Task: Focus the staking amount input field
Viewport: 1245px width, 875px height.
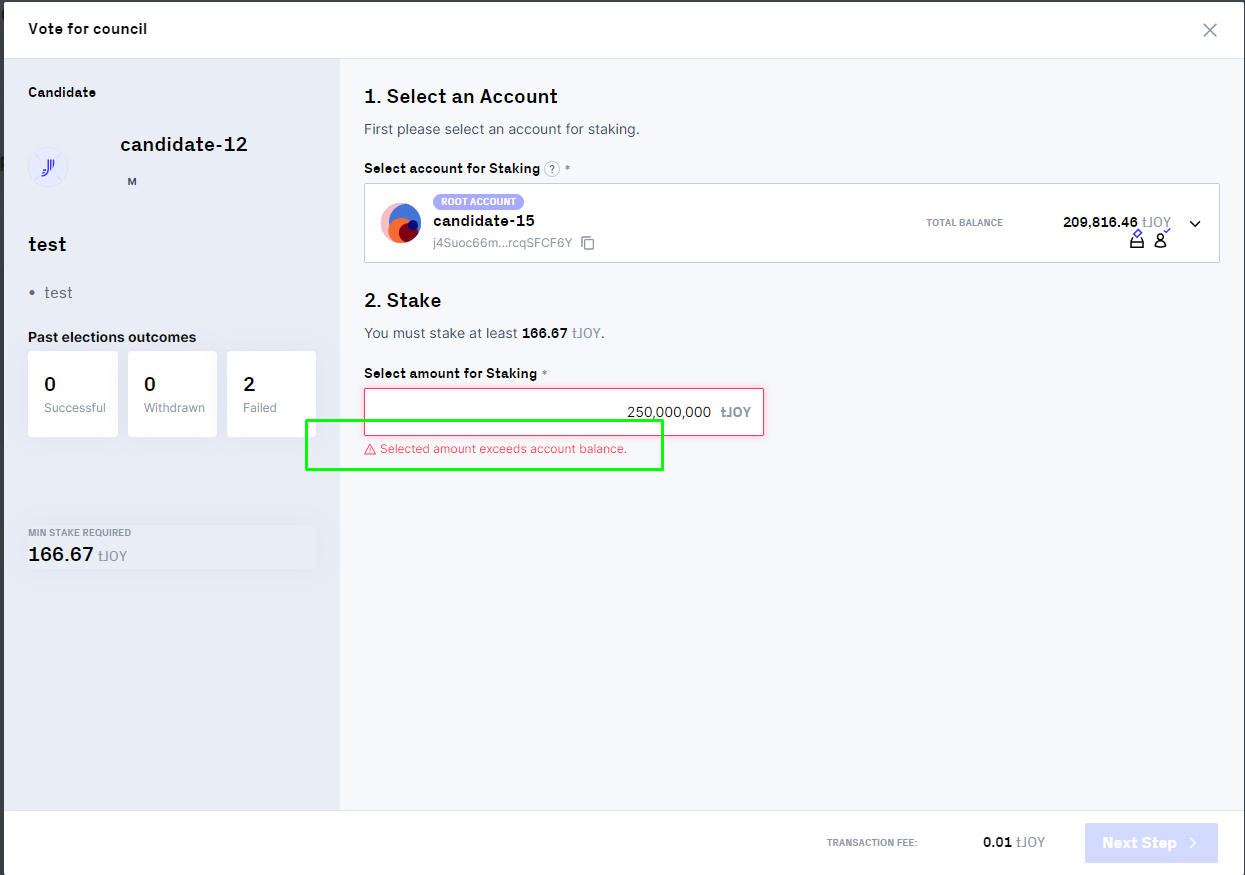Action: [564, 412]
